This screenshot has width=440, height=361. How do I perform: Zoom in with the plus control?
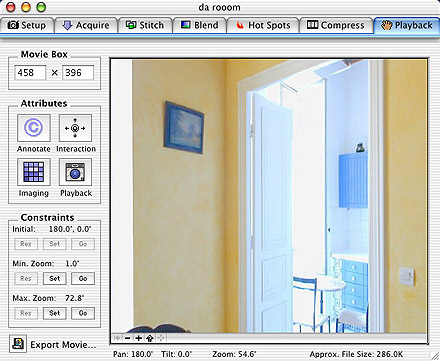(x=138, y=338)
